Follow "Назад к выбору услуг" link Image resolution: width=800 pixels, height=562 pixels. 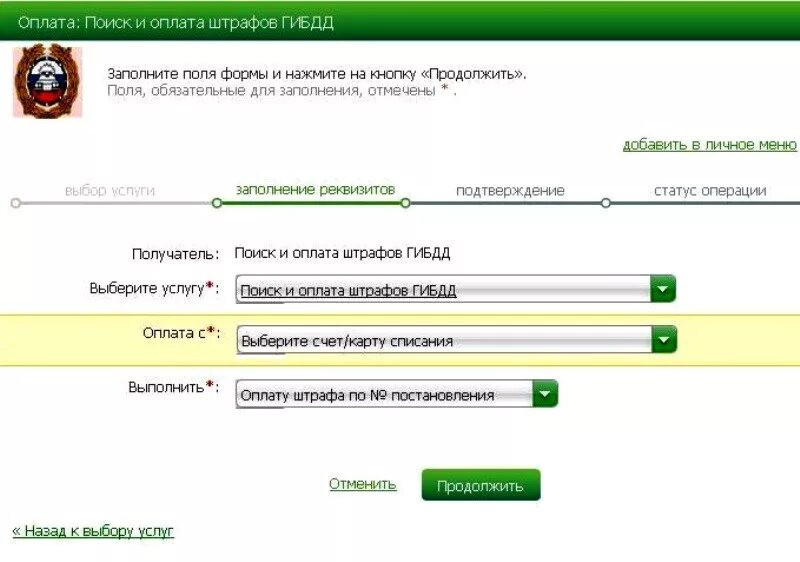[x=93, y=531]
